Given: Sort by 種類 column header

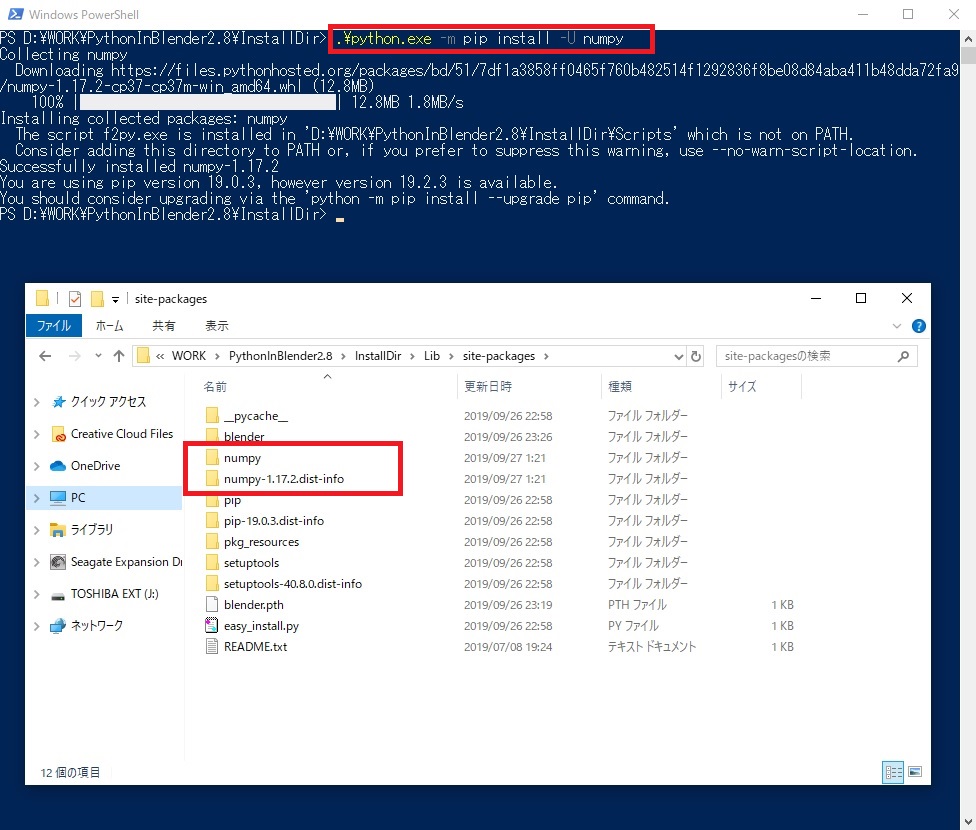Looking at the screenshot, I should coord(619,387).
